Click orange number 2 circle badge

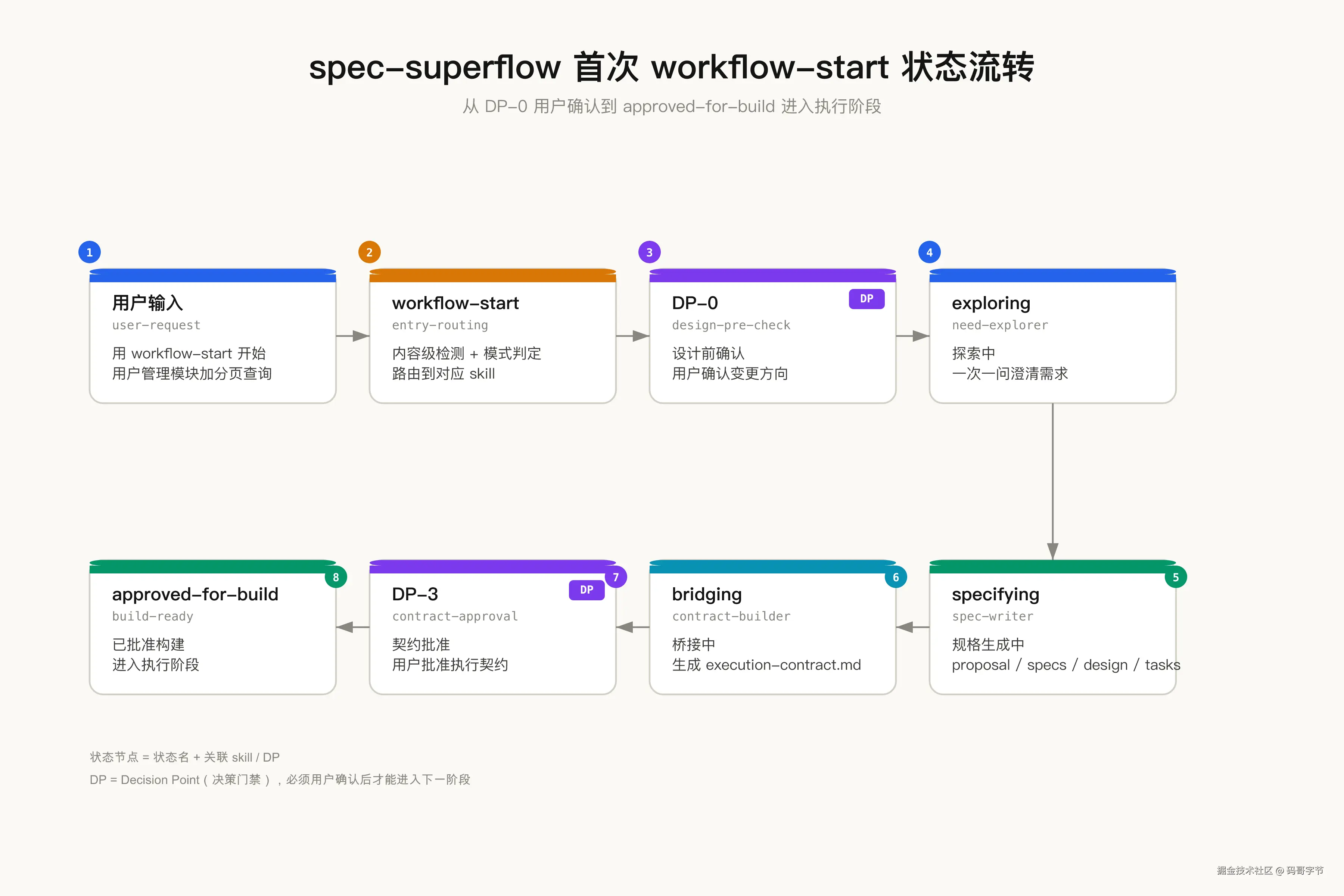(370, 252)
